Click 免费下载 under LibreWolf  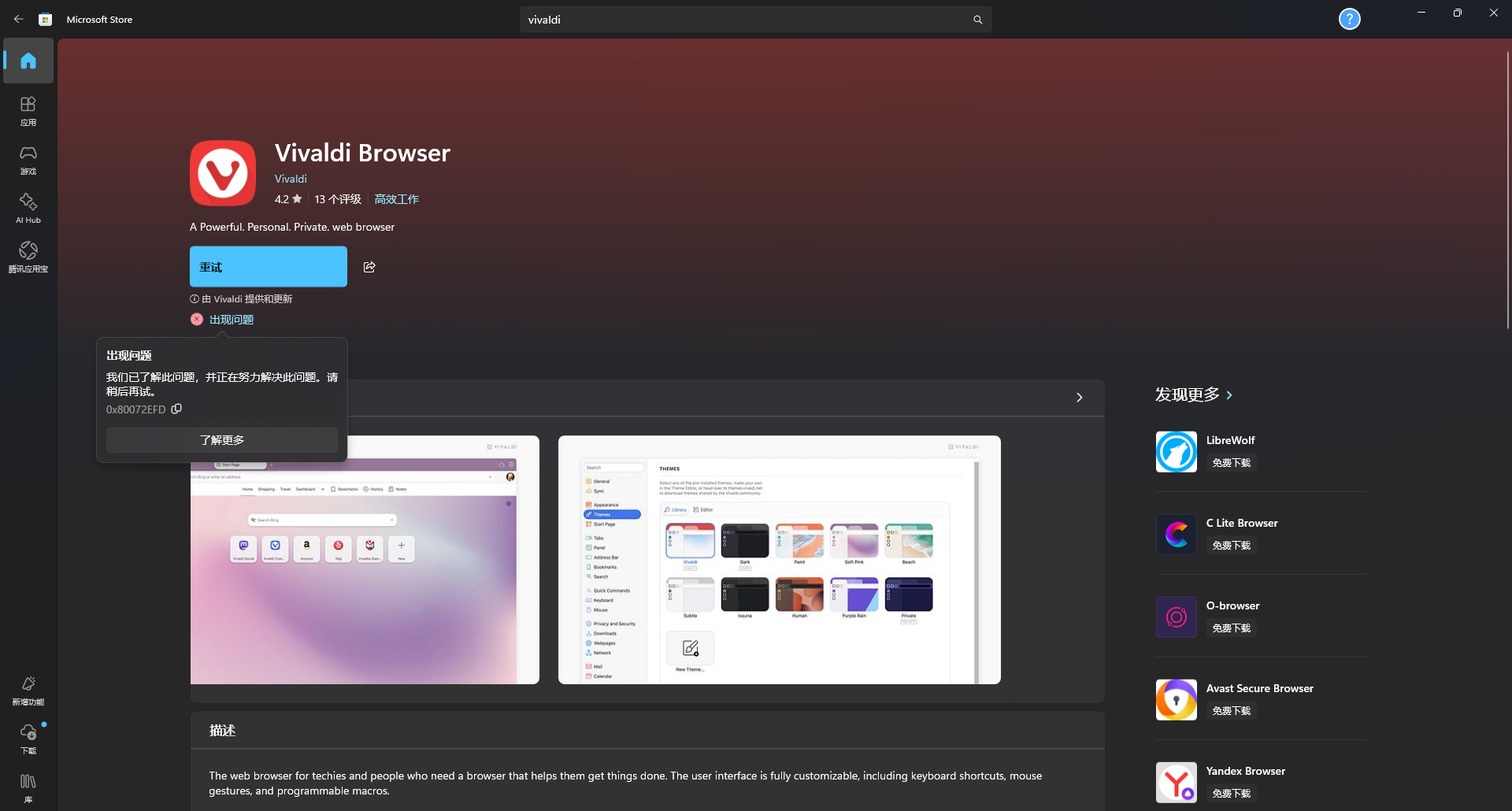(x=1232, y=463)
